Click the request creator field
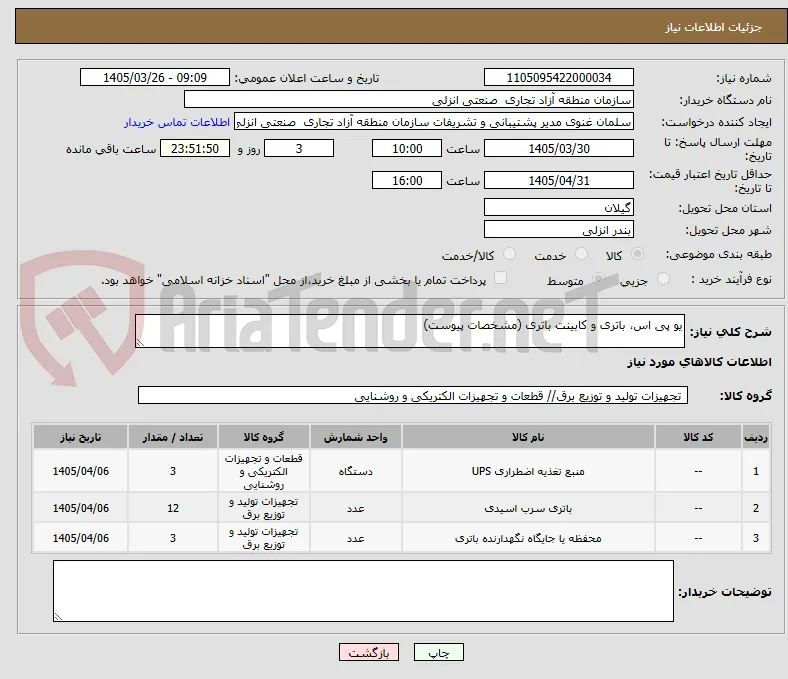The width and height of the screenshot is (788, 679). pyautogui.click(x=434, y=122)
